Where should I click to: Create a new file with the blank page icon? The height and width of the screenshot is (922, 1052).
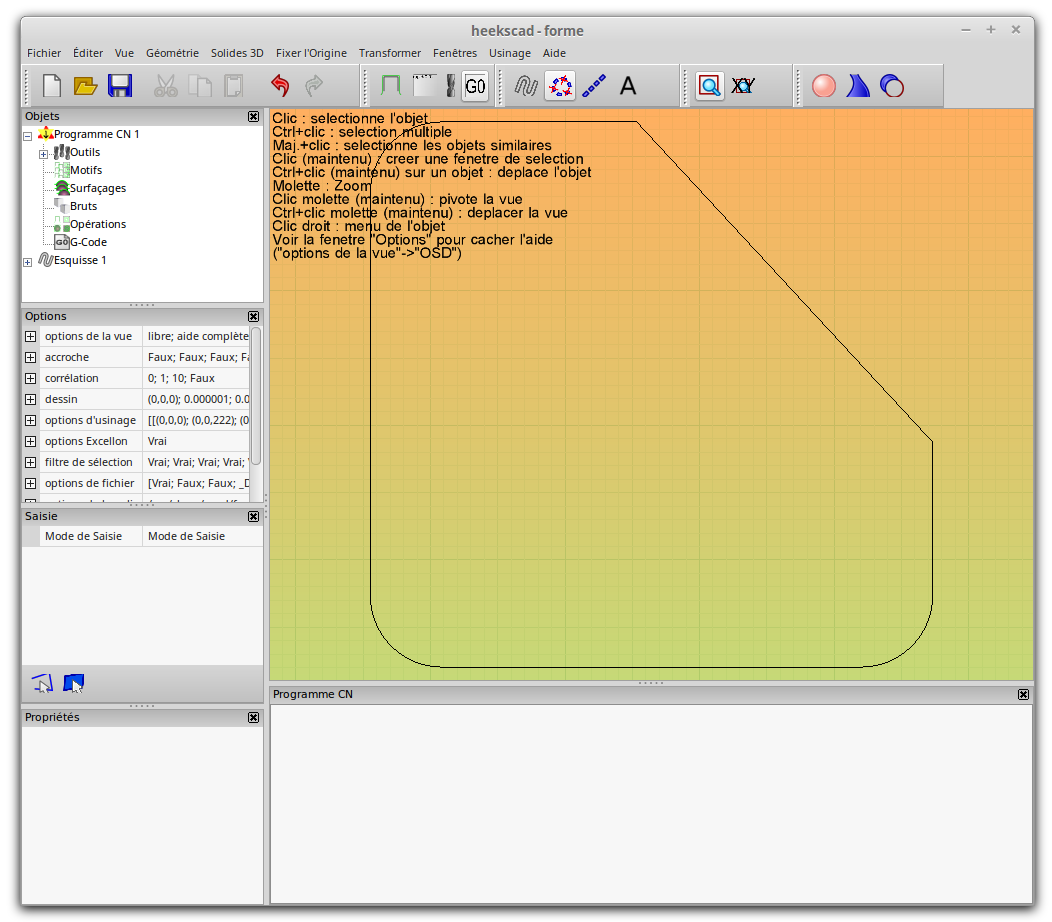pyautogui.click(x=52, y=86)
